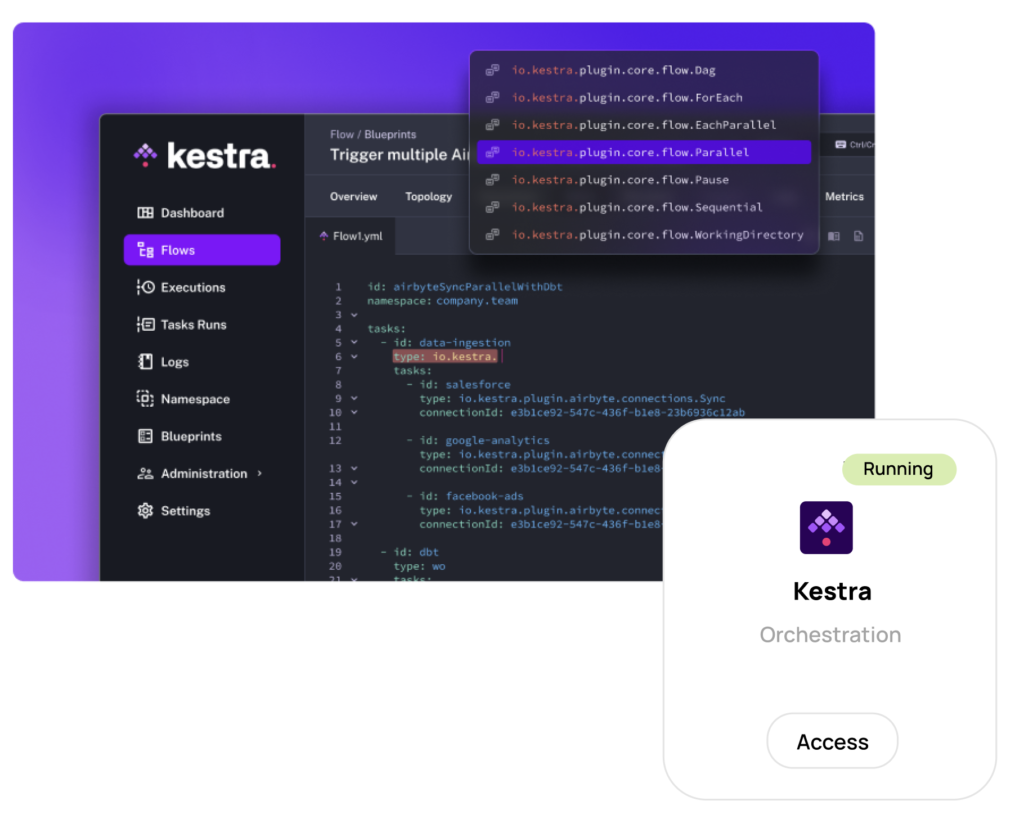Toggle the split documentation view icon
Viewport: 1024px width, 819px height.
(834, 236)
